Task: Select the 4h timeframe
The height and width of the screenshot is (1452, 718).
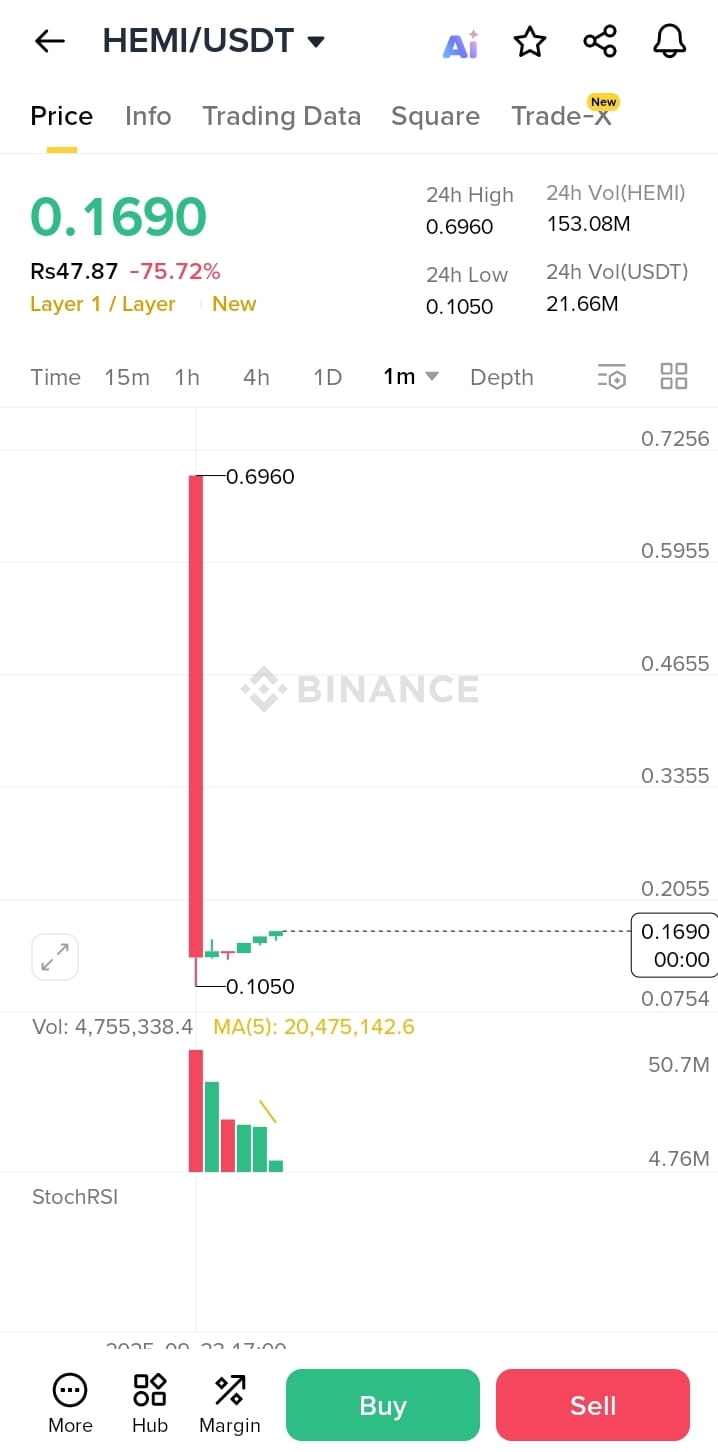Action: coord(256,377)
